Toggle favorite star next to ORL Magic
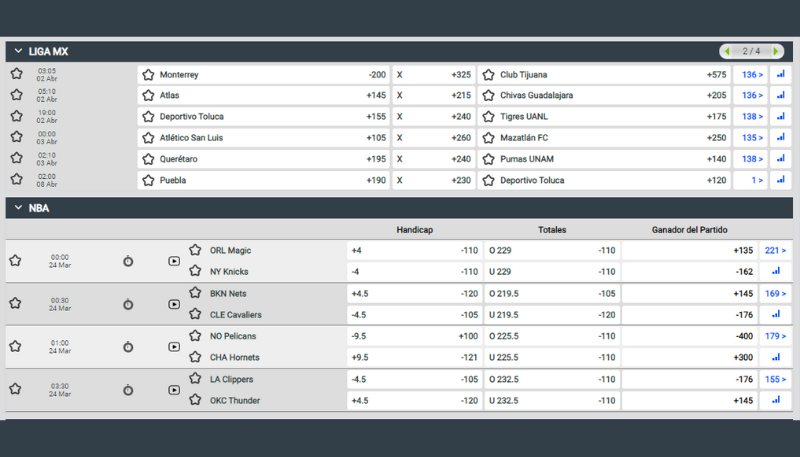800x457 pixels. pyautogui.click(x=196, y=250)
